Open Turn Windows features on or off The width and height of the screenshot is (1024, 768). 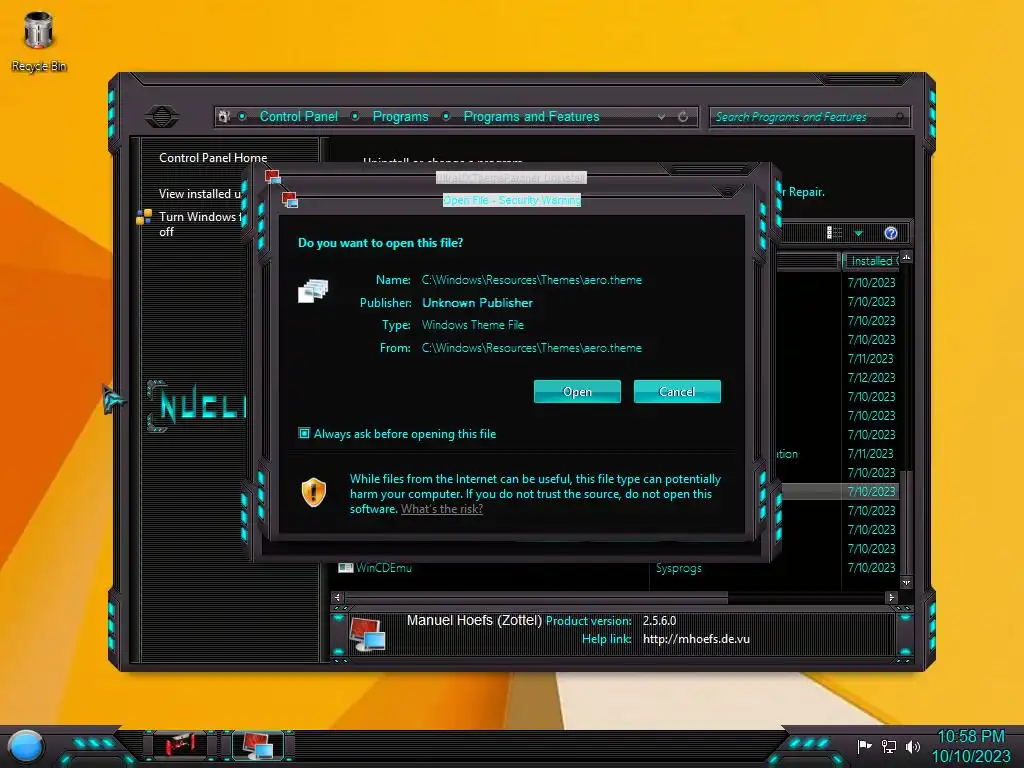tap(200, 224)
